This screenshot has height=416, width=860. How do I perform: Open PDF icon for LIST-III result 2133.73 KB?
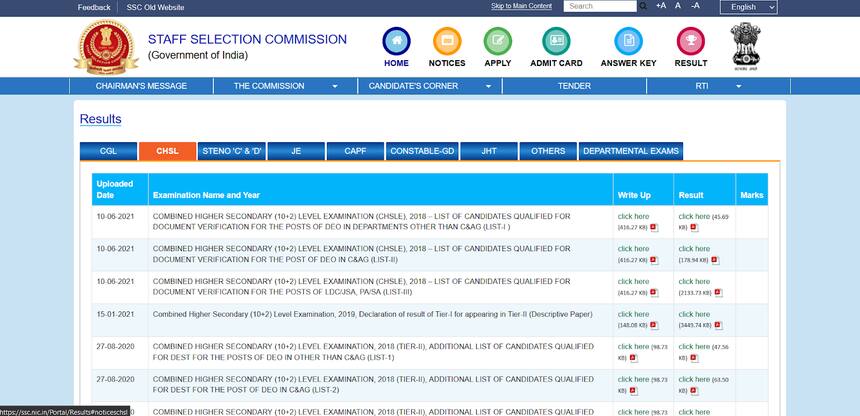(x=718, y=293)
